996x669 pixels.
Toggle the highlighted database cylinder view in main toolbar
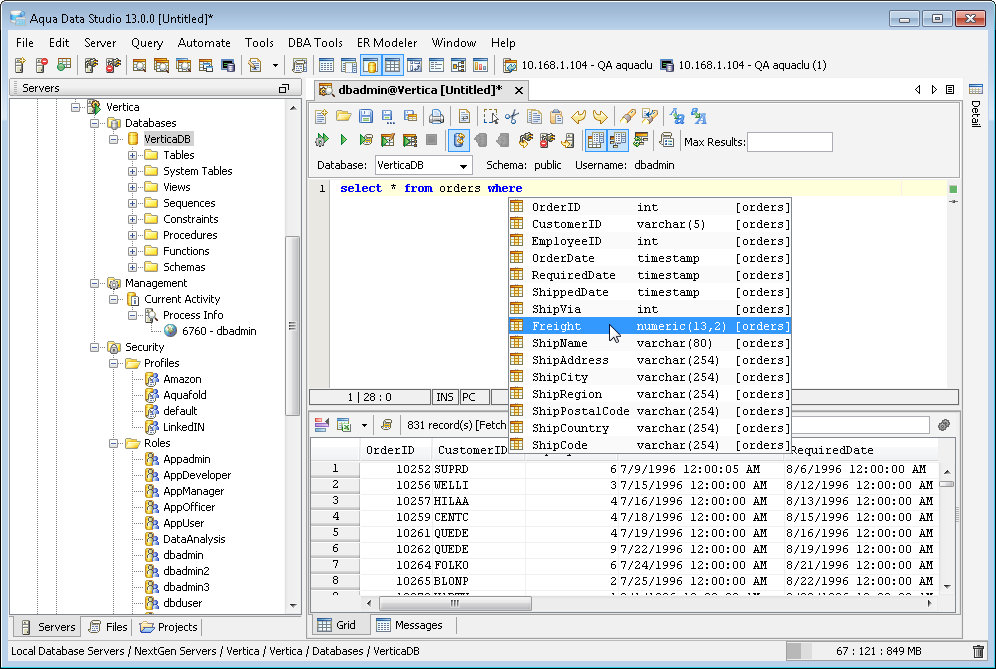point(370,65)
